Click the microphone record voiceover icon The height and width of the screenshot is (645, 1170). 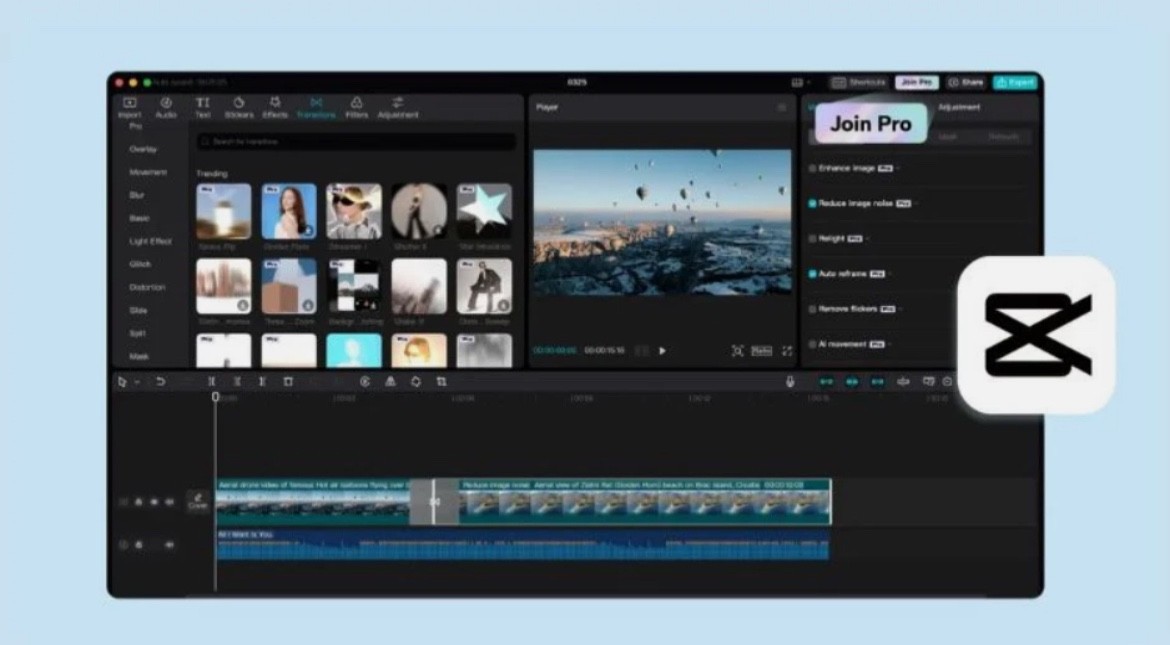[789, 381]
